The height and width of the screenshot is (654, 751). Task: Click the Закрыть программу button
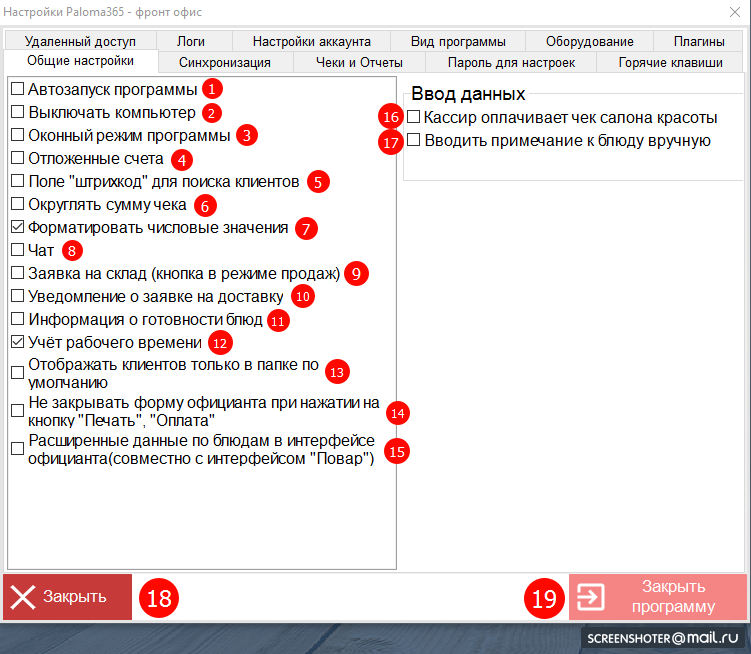tap(657, 597)
